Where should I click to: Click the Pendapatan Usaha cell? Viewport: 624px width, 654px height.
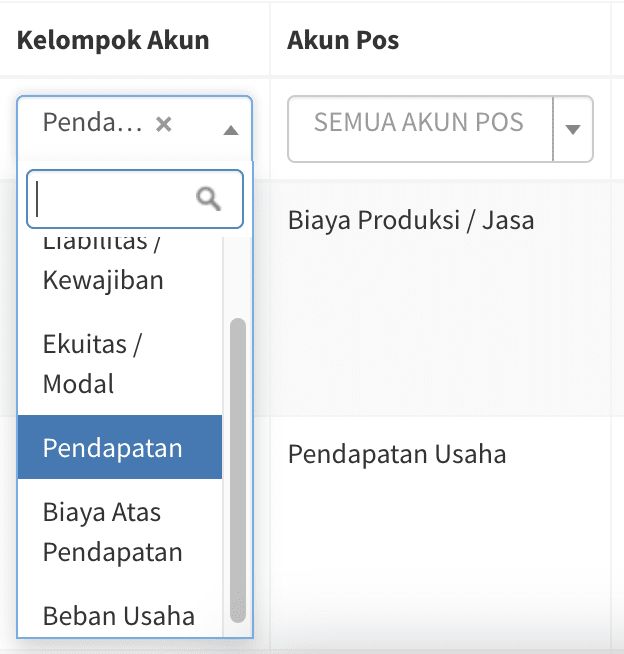[397, 455]
